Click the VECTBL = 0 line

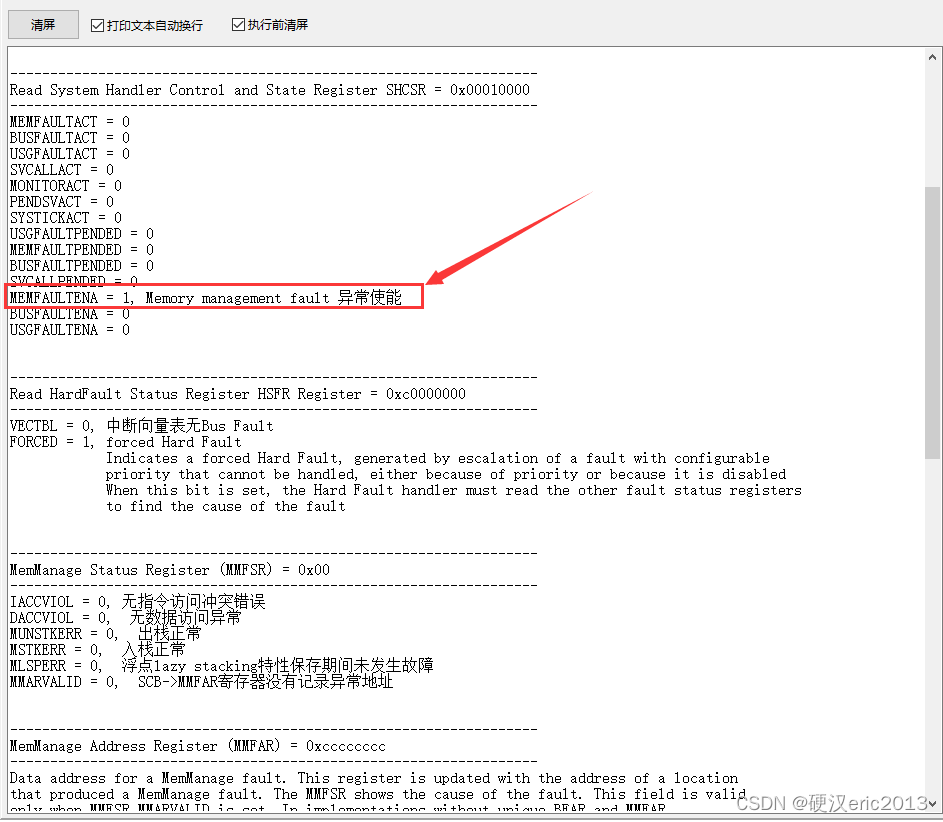point(141,426)
